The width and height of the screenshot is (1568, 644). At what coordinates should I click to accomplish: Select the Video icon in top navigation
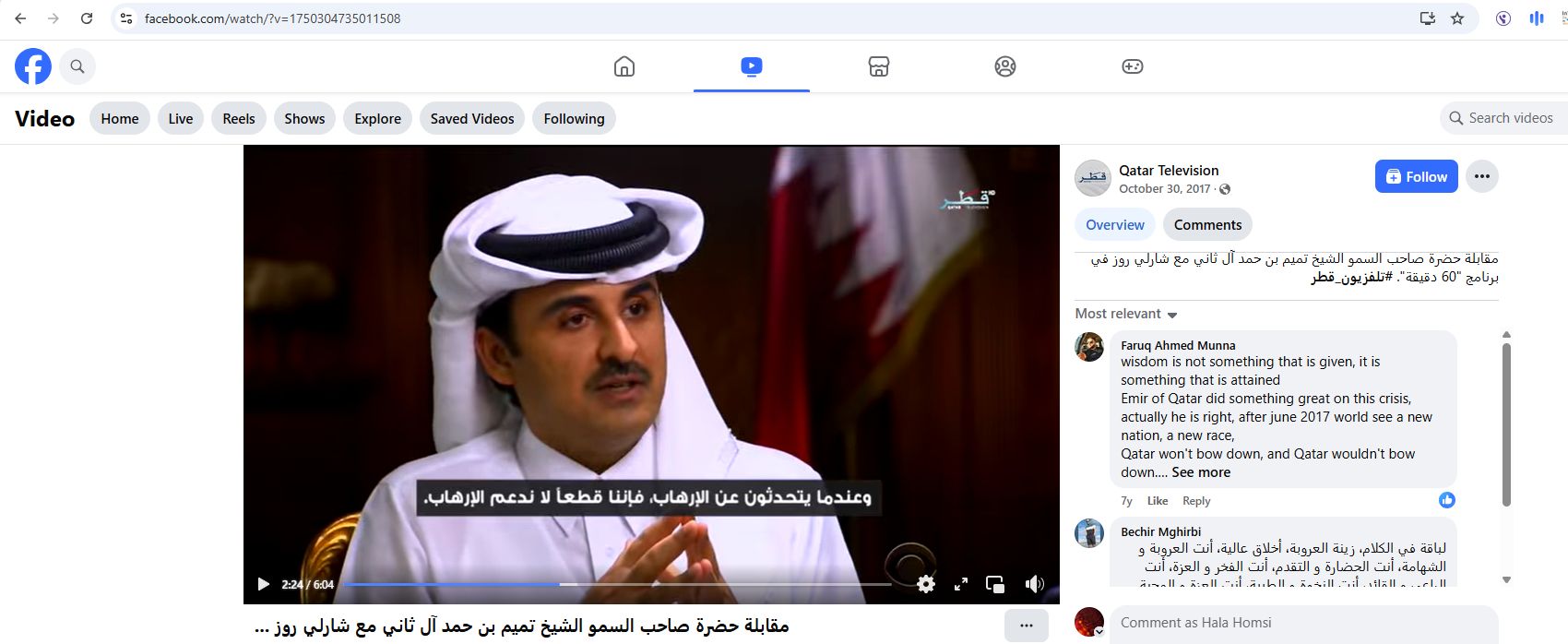752,66
